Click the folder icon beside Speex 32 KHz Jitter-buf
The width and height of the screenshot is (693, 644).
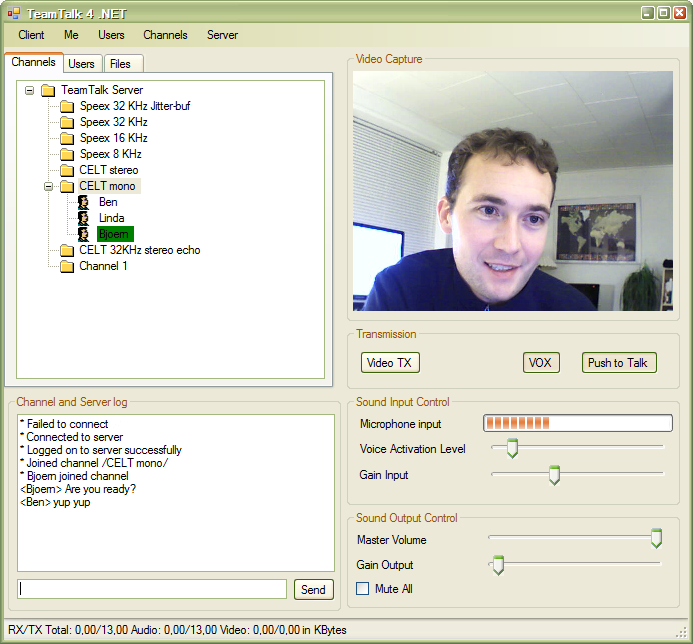[67, 106]
